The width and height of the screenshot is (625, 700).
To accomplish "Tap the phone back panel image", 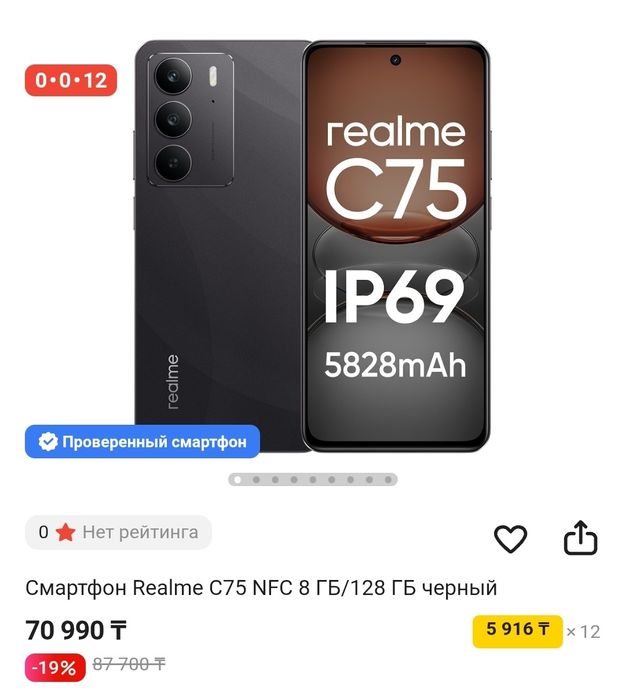I will point(220,246).
